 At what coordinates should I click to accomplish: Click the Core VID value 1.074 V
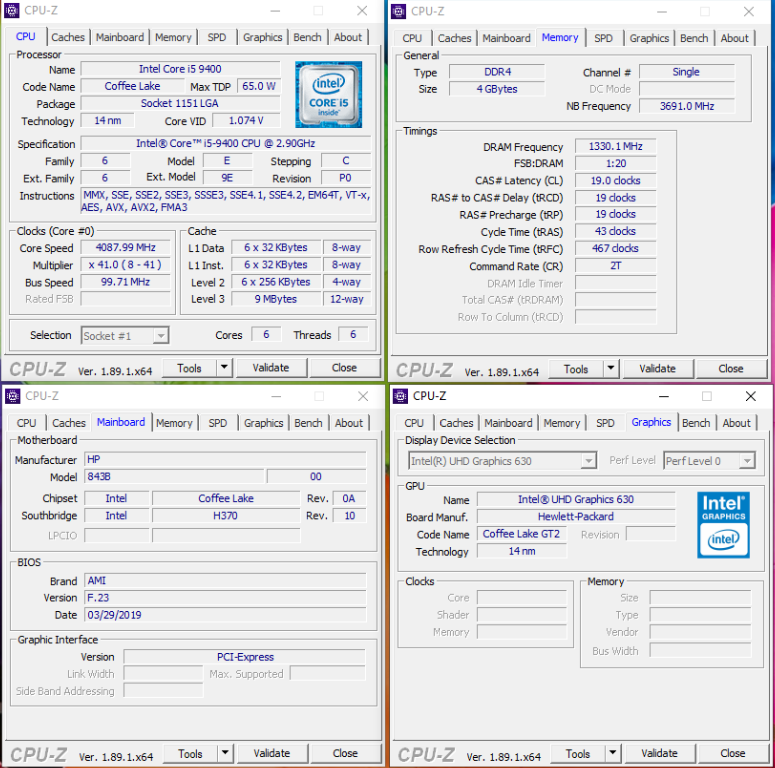[246, 121]
